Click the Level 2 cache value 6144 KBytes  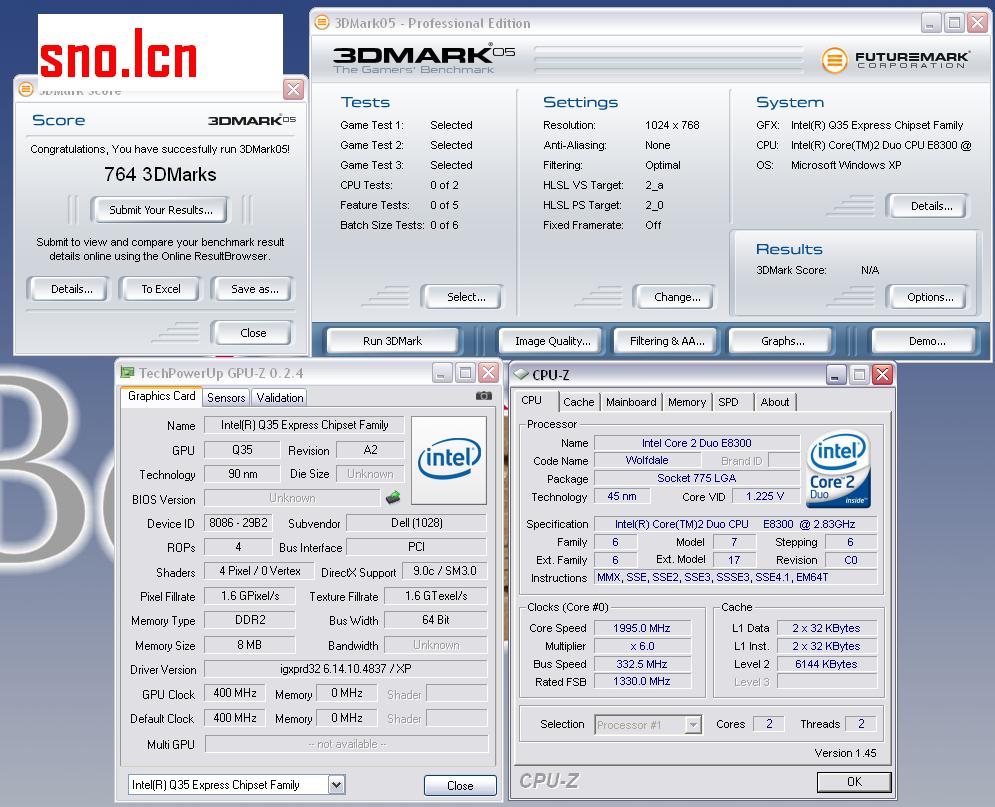[x=826, y=664]
